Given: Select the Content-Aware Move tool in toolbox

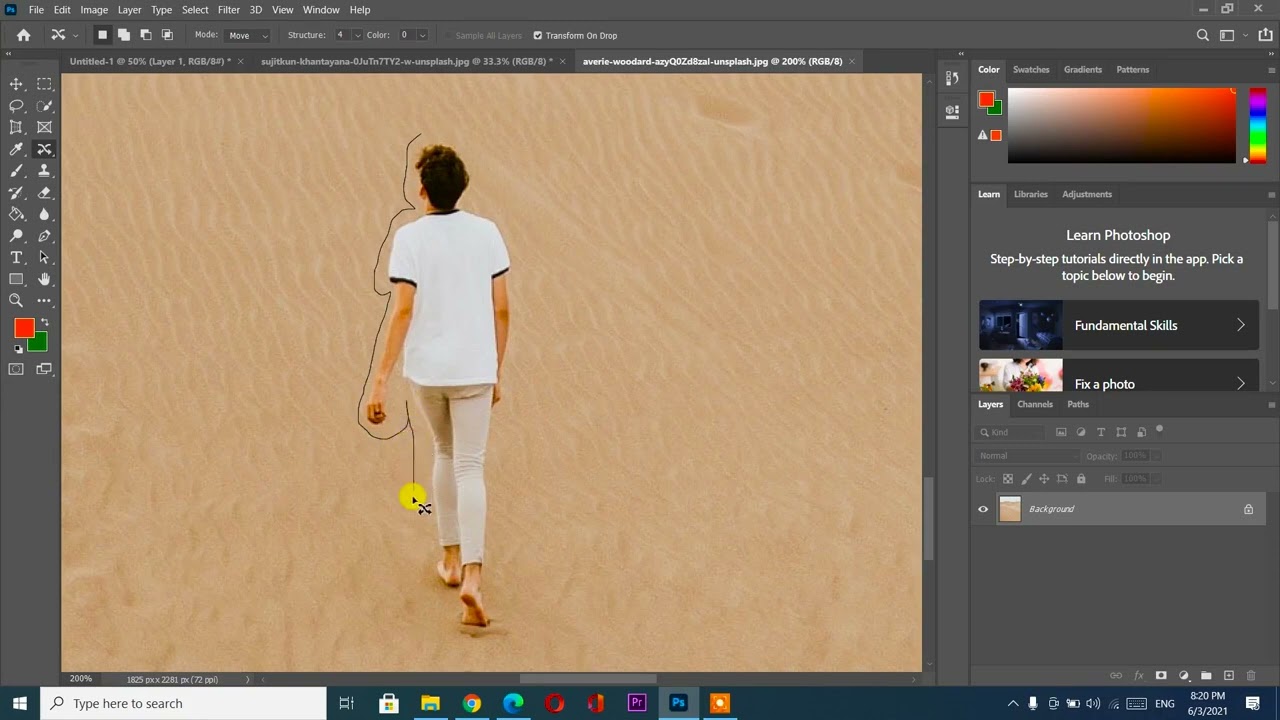Looking at the screenshot, I should click(x=44, y=149).
